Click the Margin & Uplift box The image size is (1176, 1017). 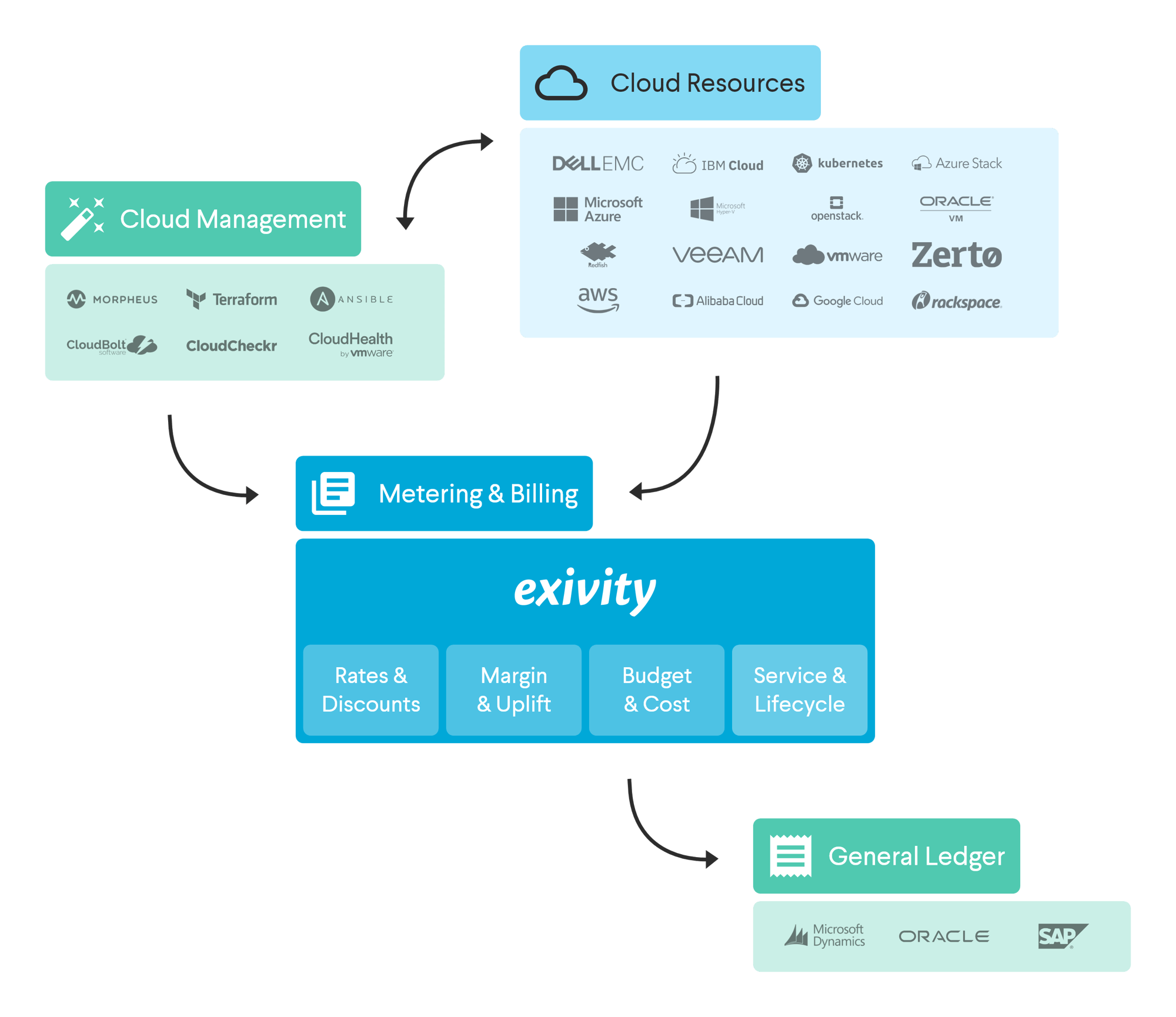tap(513, 690)
